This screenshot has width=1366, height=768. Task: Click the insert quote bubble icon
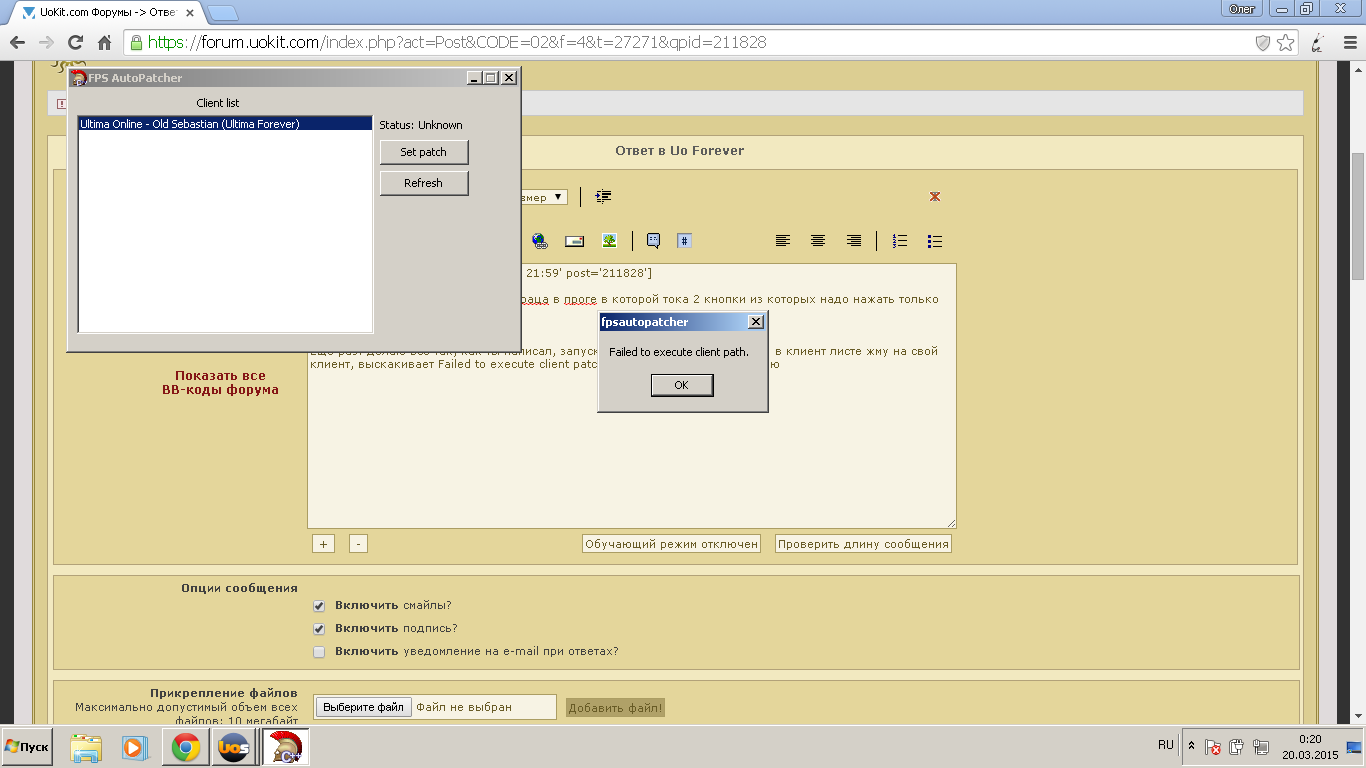(x=653, y=241)
